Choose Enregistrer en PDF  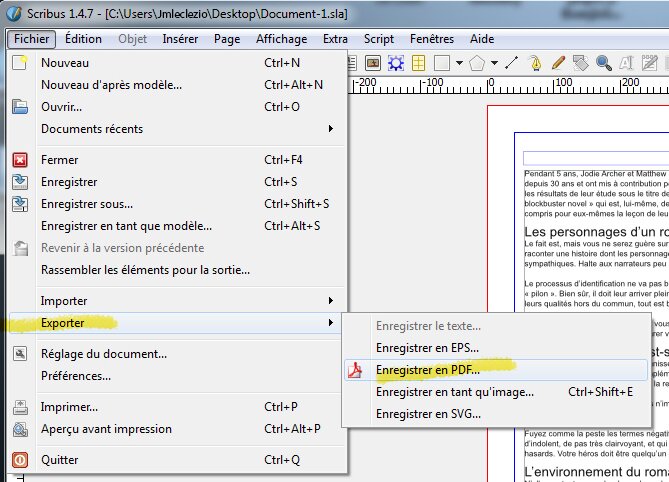click(496, 370)
